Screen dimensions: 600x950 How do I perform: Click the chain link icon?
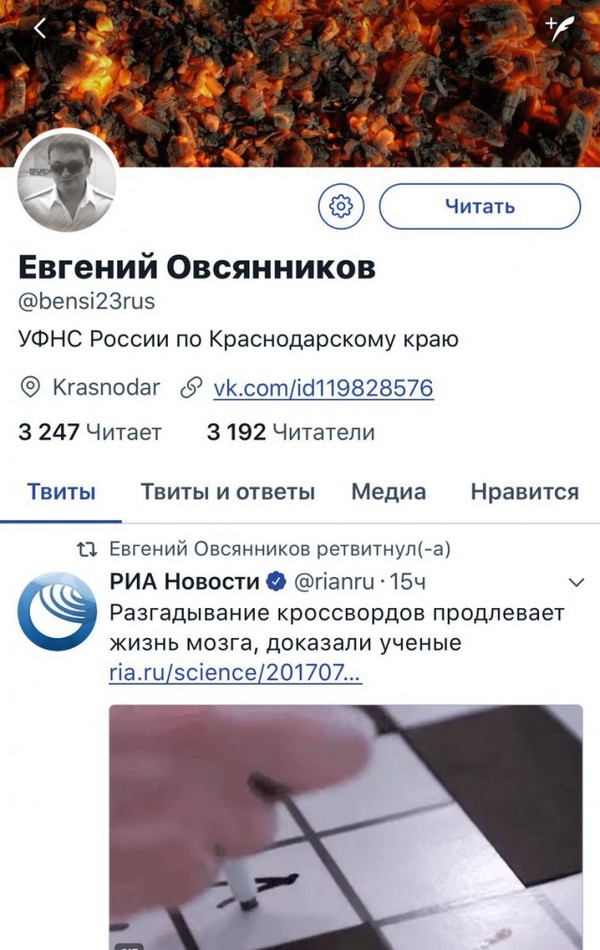191,388
